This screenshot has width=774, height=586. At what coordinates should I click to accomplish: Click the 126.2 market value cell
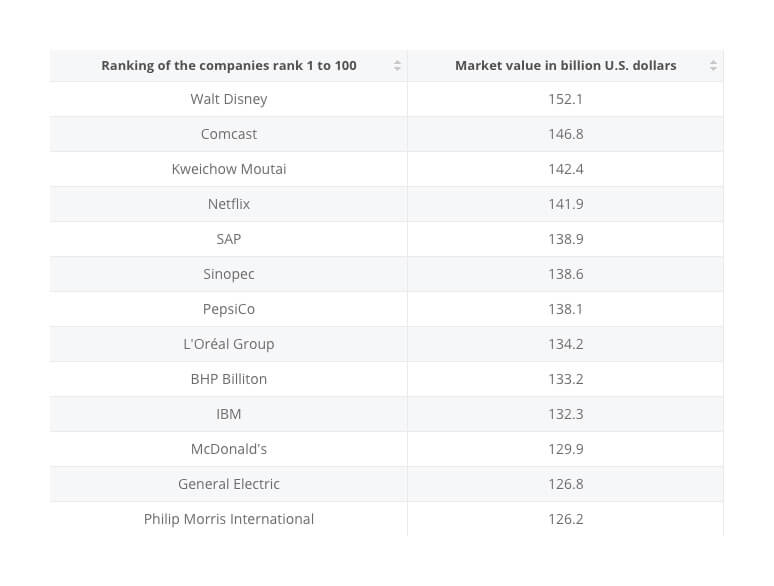[x=565, y=519]
